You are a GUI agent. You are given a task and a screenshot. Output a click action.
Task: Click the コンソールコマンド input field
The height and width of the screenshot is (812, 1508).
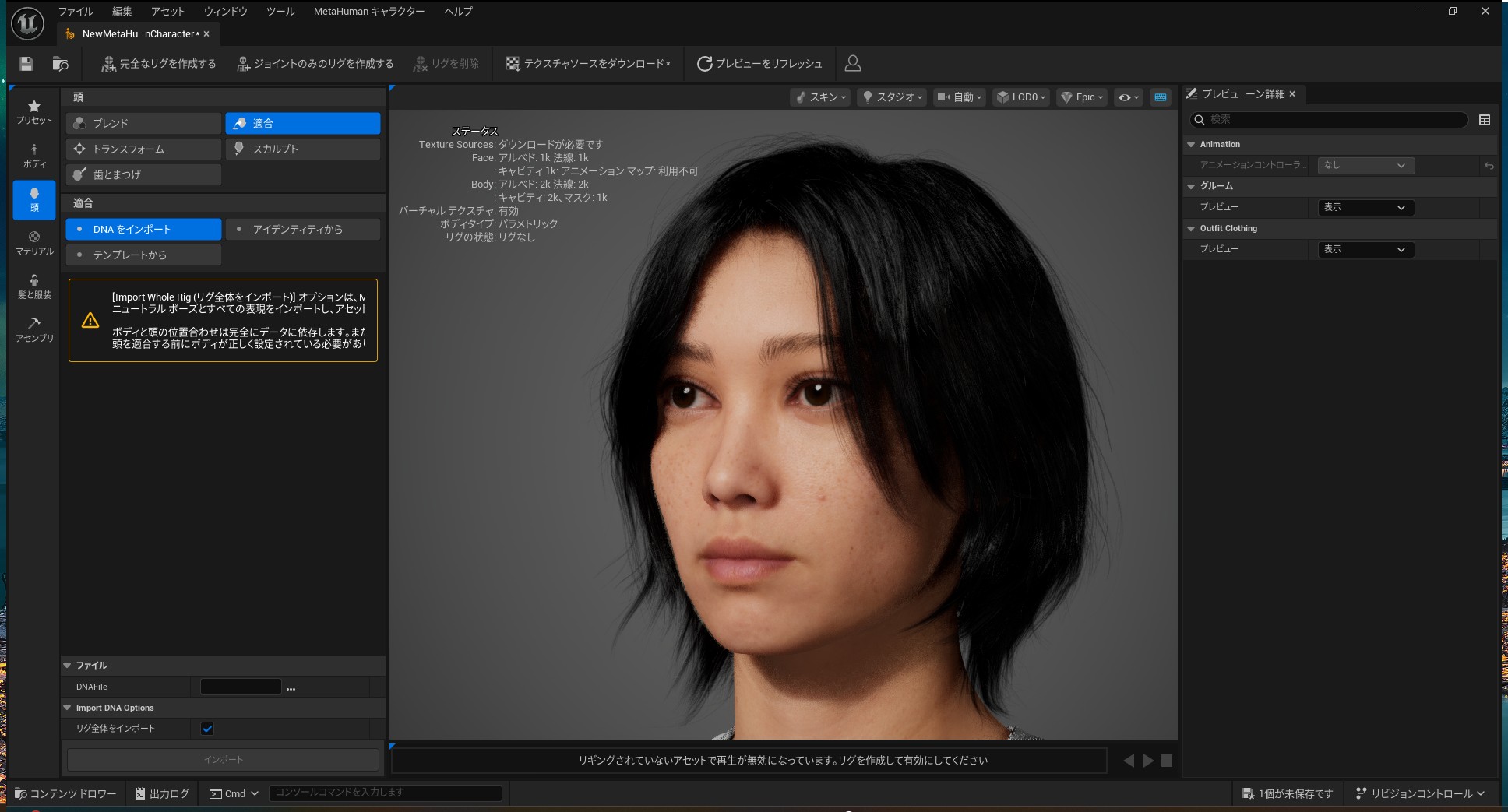385,793
